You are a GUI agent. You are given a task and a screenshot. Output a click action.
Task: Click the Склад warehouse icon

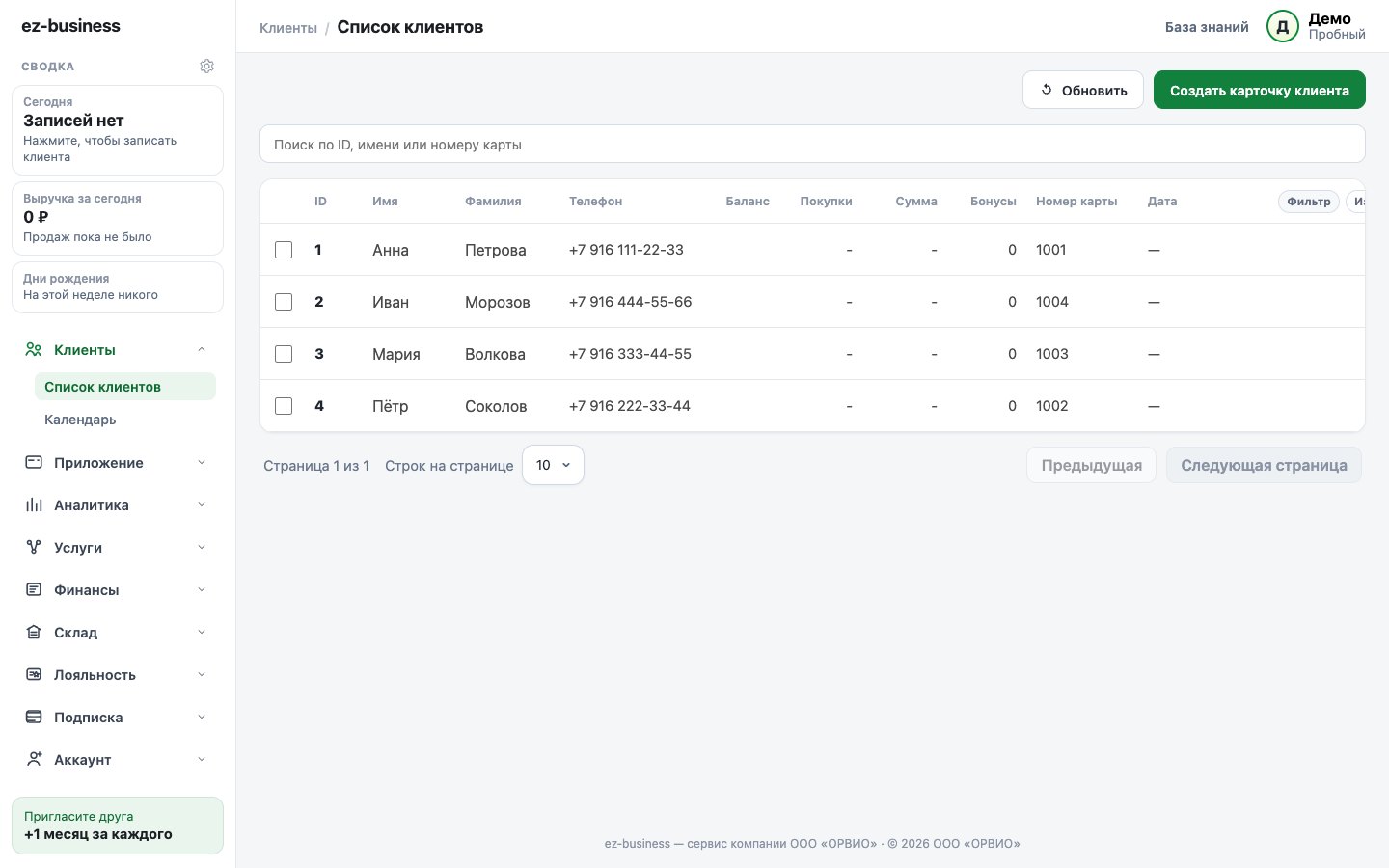tap(34, 633)
